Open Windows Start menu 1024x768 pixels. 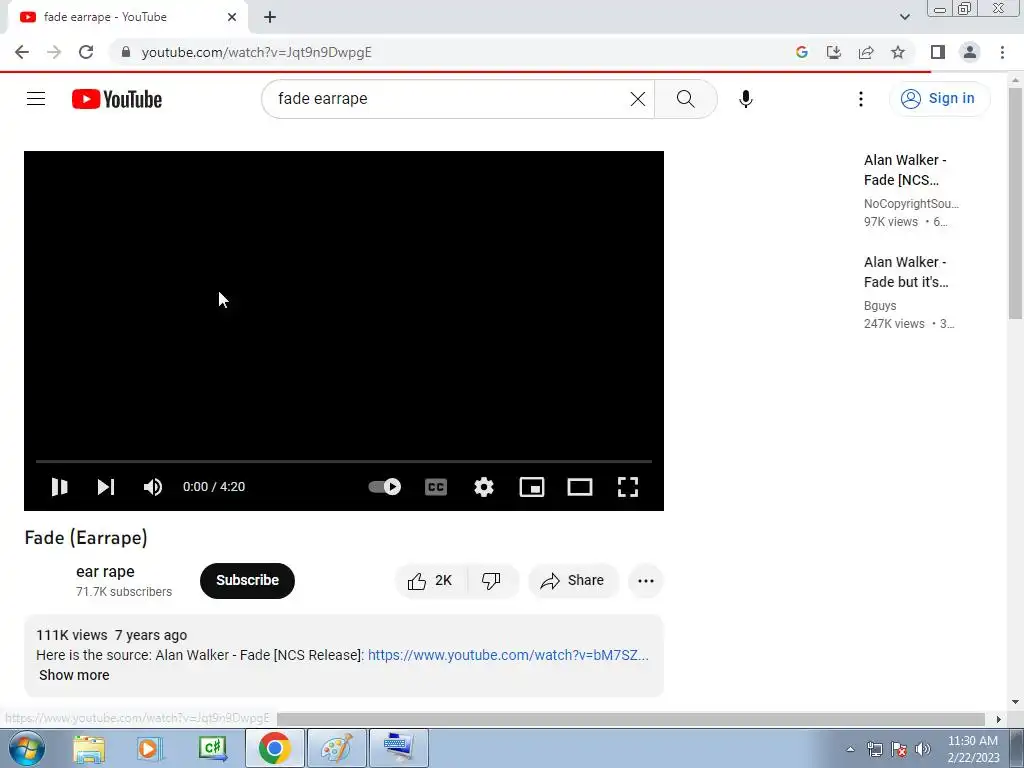pos(25,748)
